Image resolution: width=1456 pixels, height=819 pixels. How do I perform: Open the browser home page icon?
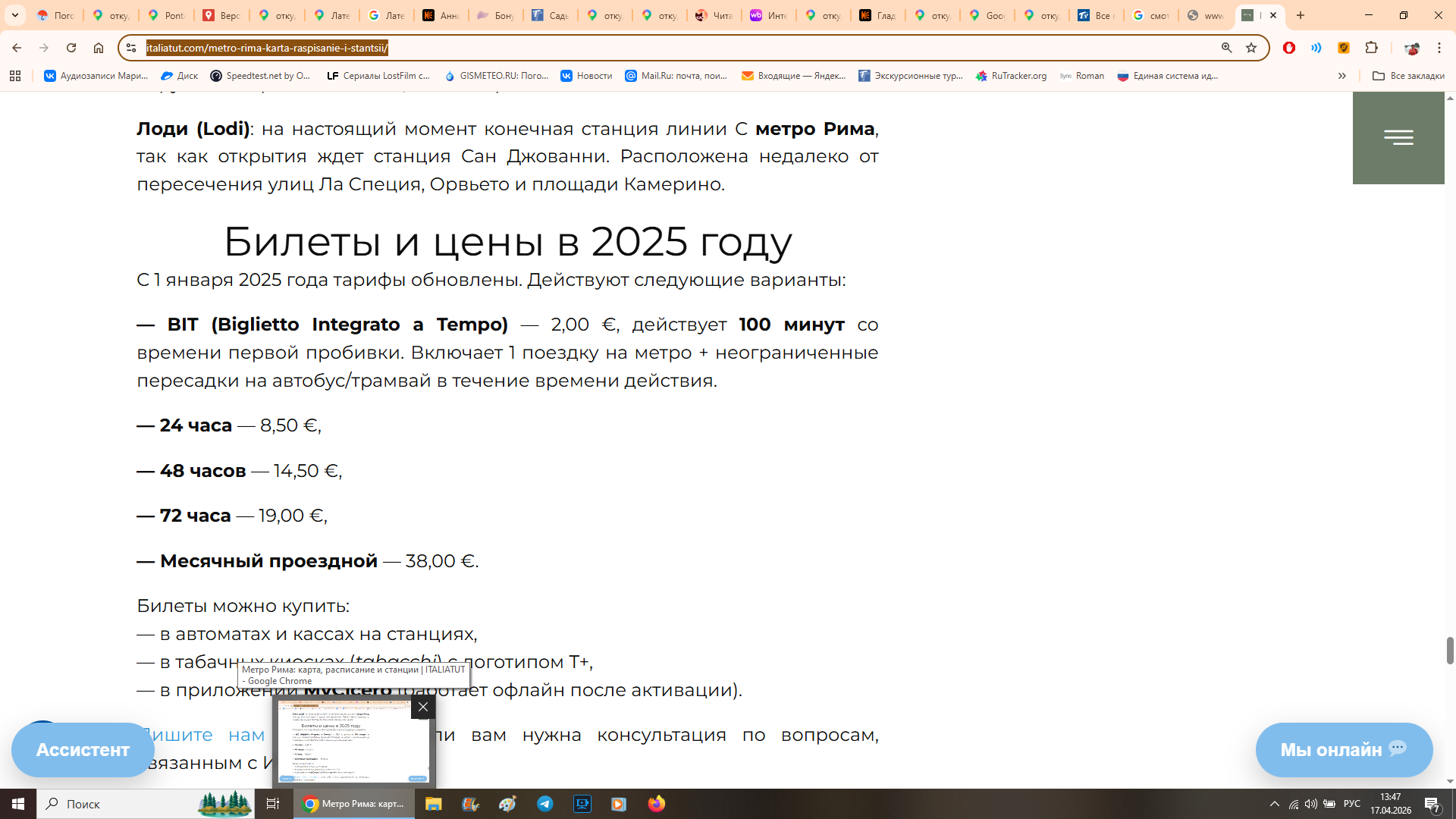pos(99,48)
